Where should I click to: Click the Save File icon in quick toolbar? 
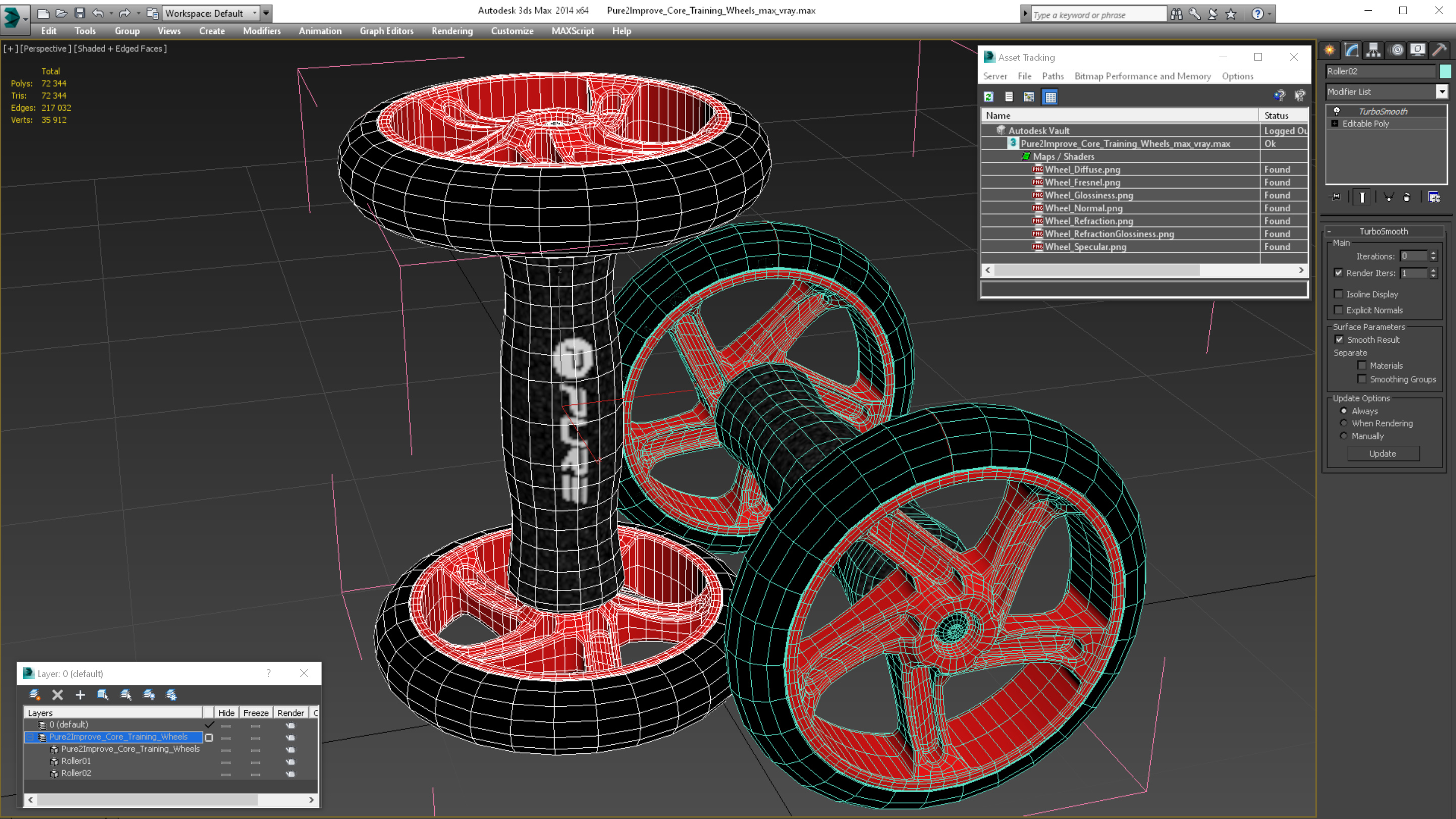coord(80,13)
